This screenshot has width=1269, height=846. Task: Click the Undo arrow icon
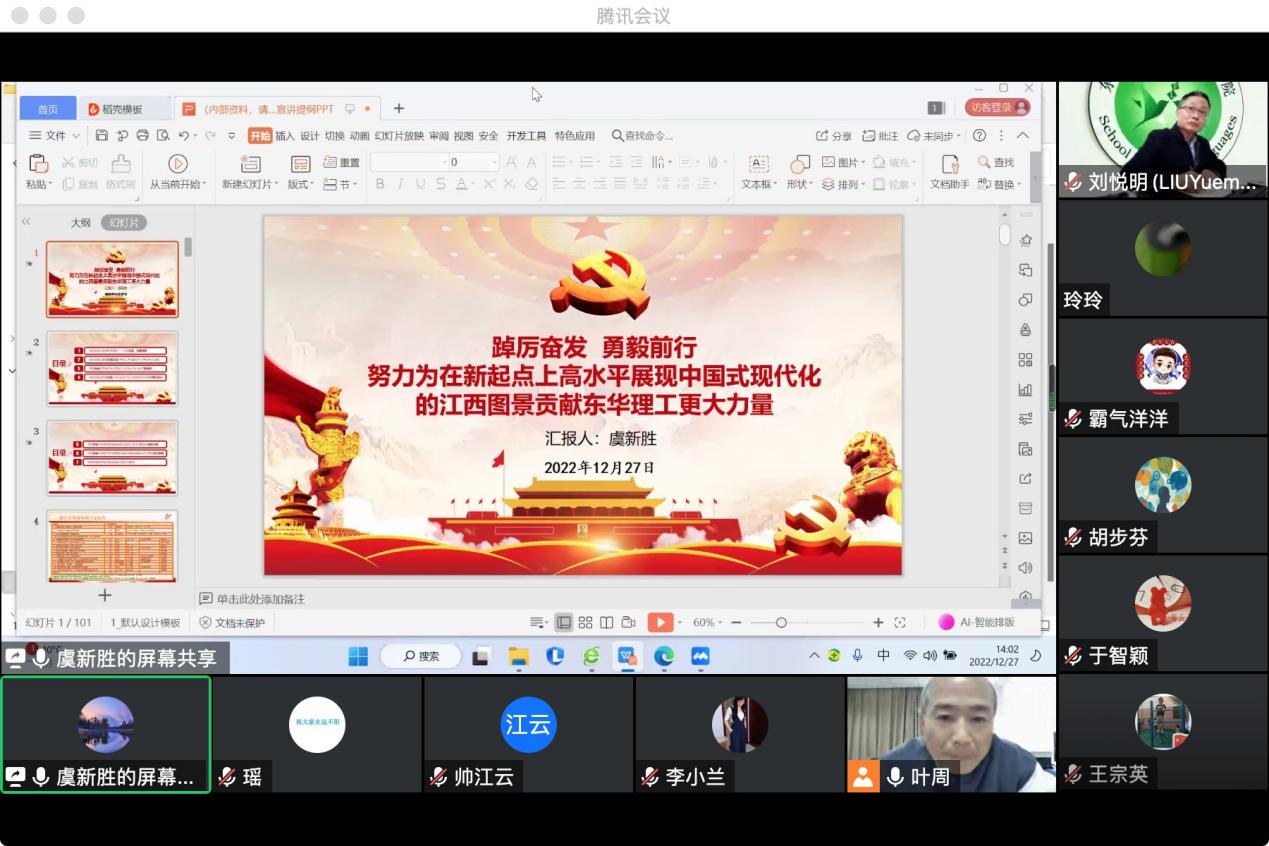(x=184, y=136)
